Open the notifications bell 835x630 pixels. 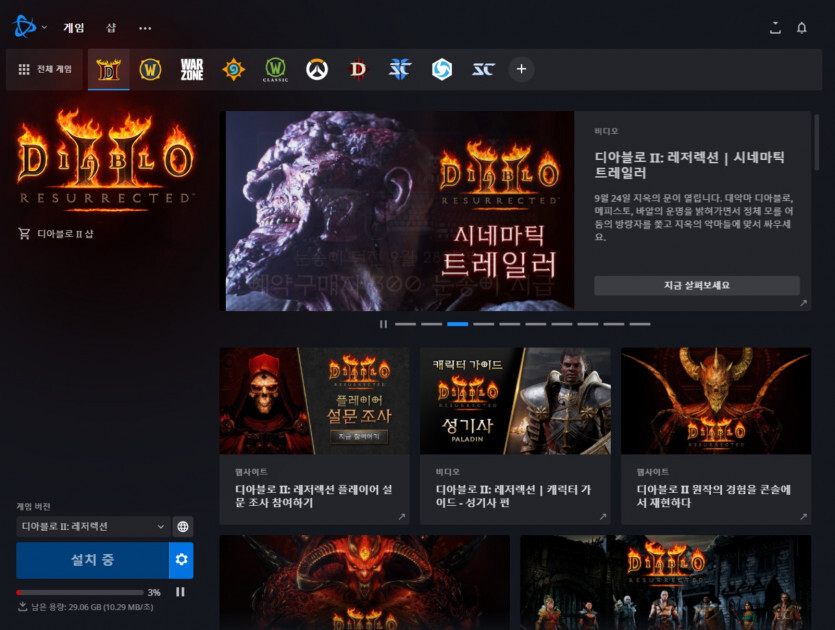801,28
